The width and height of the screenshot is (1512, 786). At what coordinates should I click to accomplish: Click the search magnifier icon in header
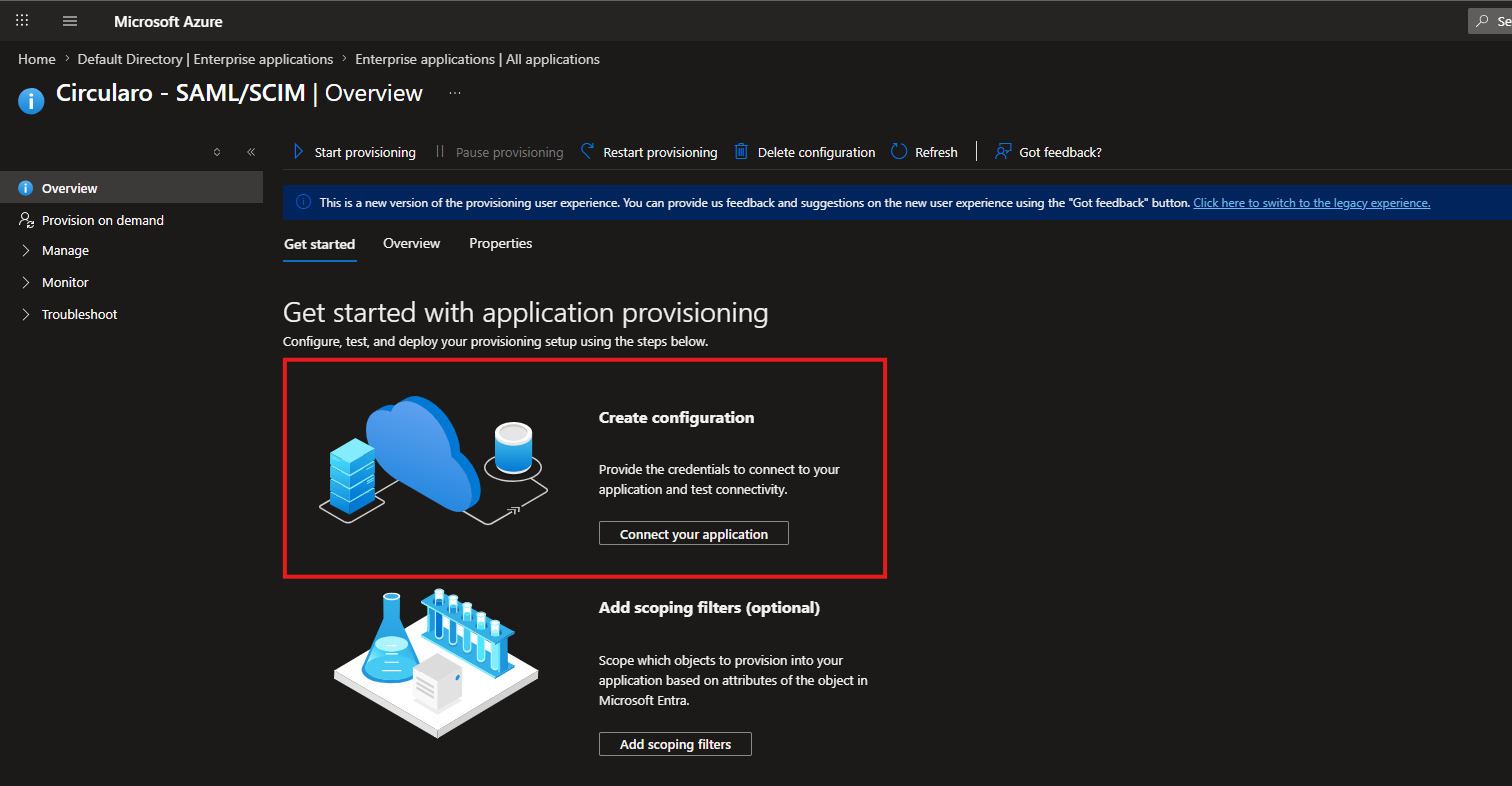[x=1482, y=21]
